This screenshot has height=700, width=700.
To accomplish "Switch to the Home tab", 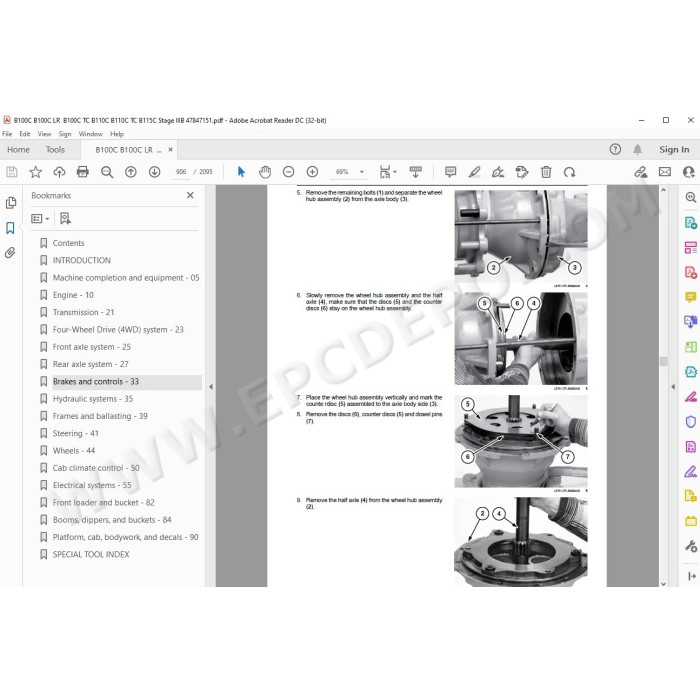I will coord(18,150).
